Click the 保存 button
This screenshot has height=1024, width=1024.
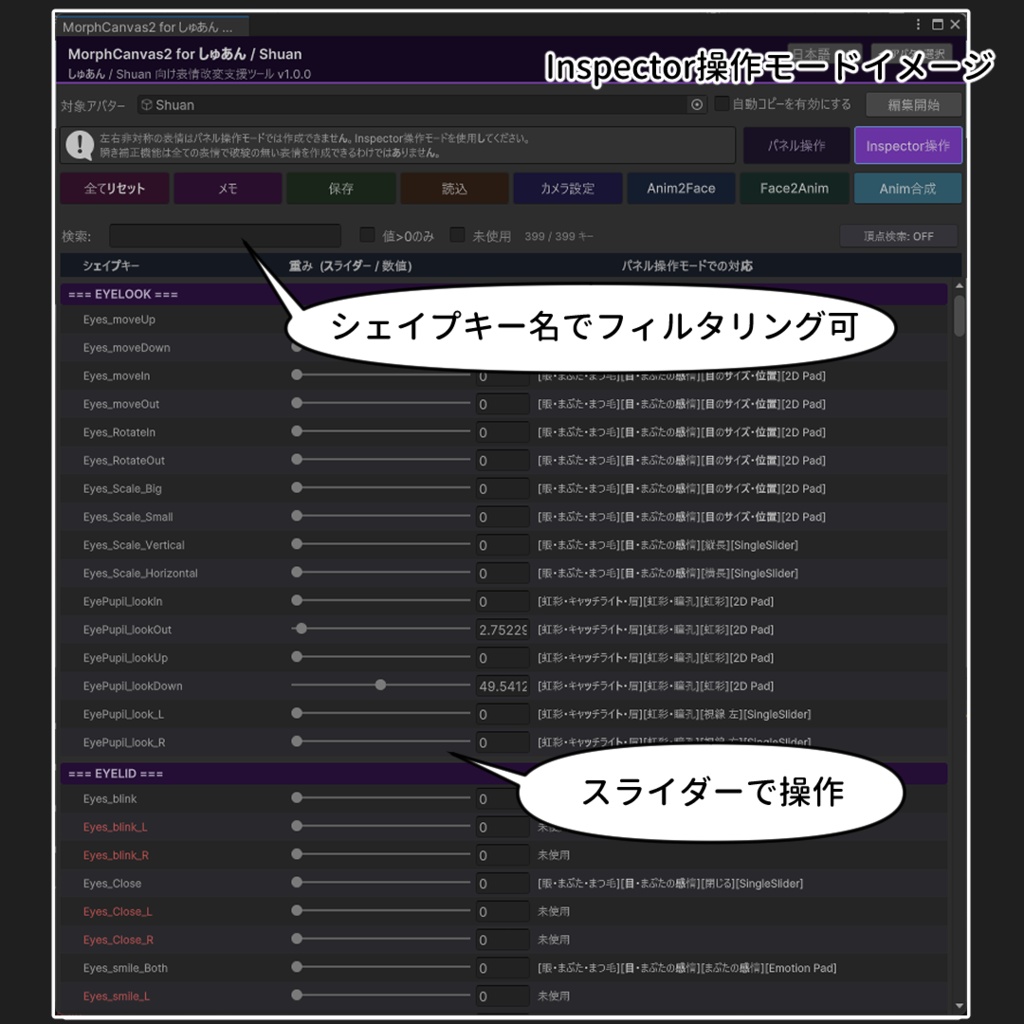[x=341, y=189]
